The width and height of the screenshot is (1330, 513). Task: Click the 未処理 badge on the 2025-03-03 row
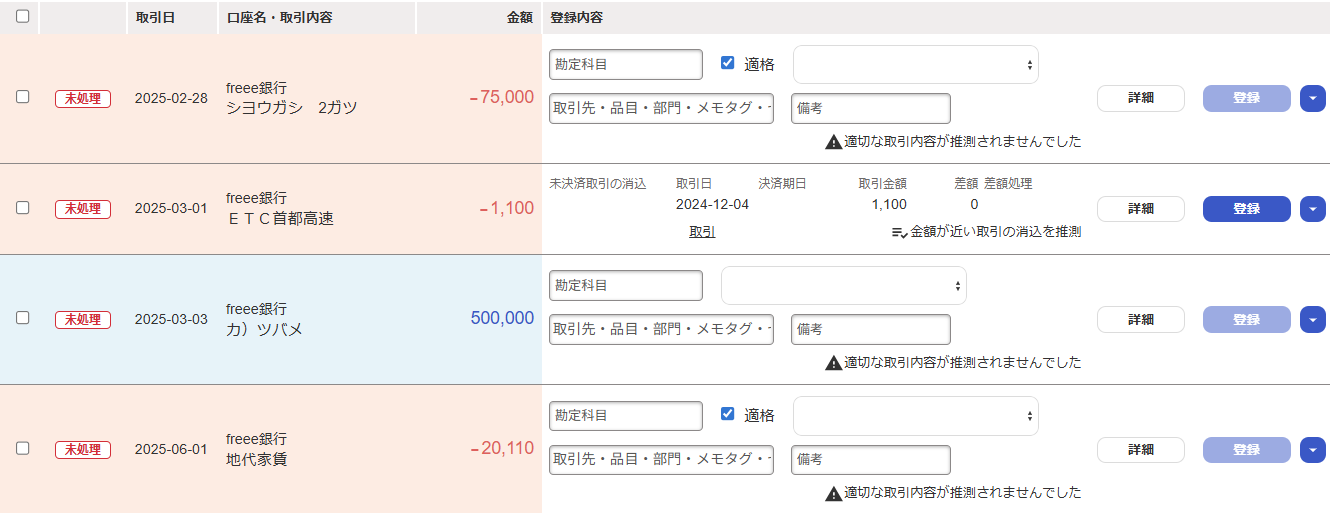pyautogui.click(x=82, y=319)
